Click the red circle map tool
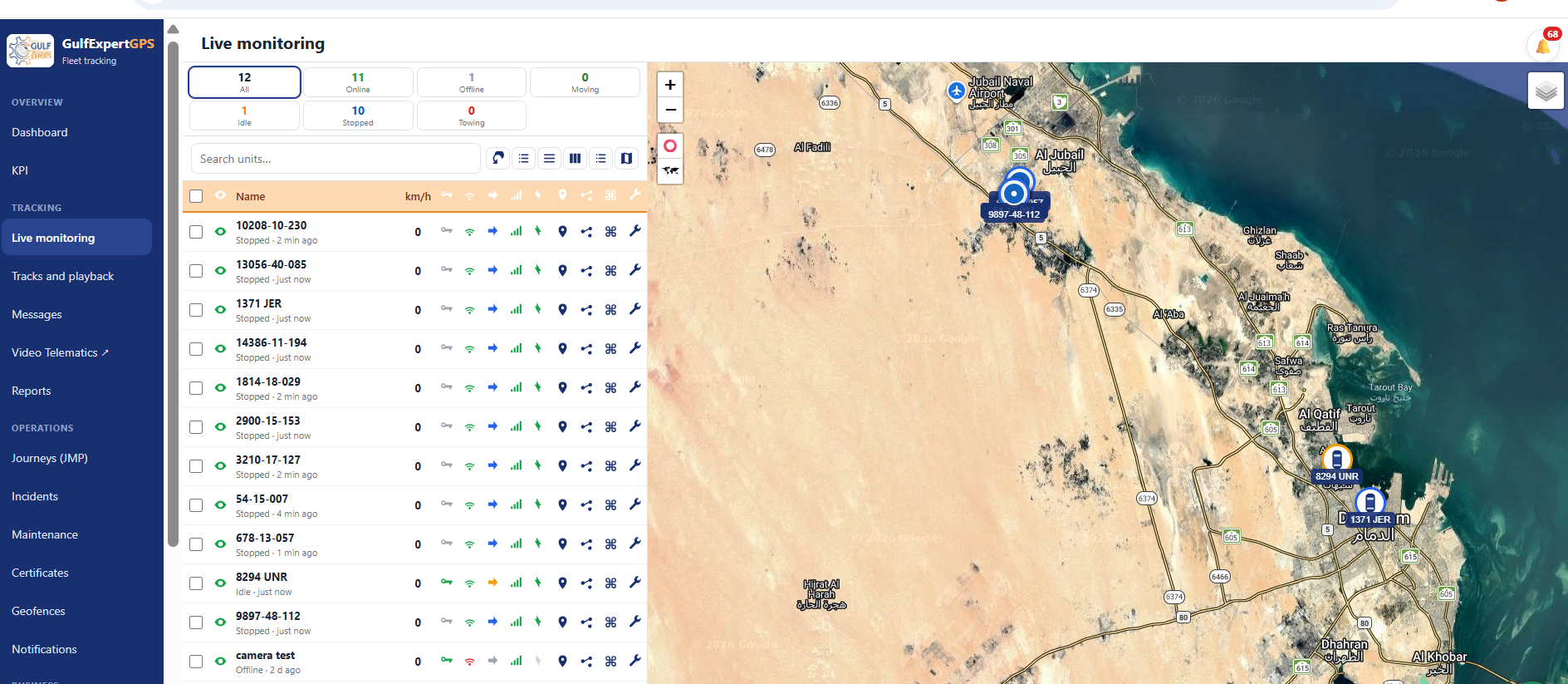This screenshot has width=1568, height=684. point(670,145)
